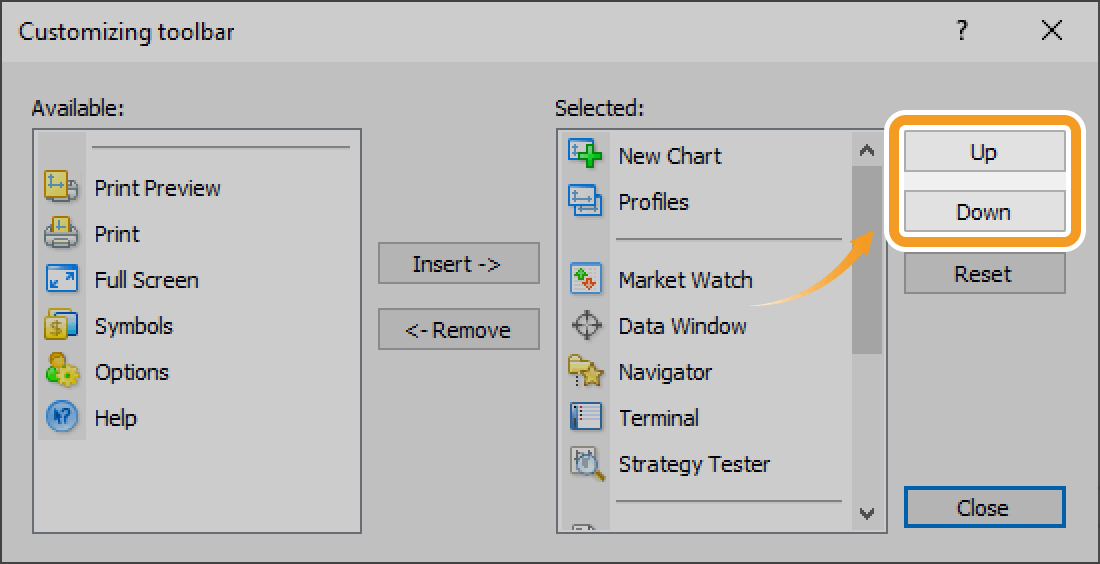Click the Symbols dollar icon

pos(61,326)
